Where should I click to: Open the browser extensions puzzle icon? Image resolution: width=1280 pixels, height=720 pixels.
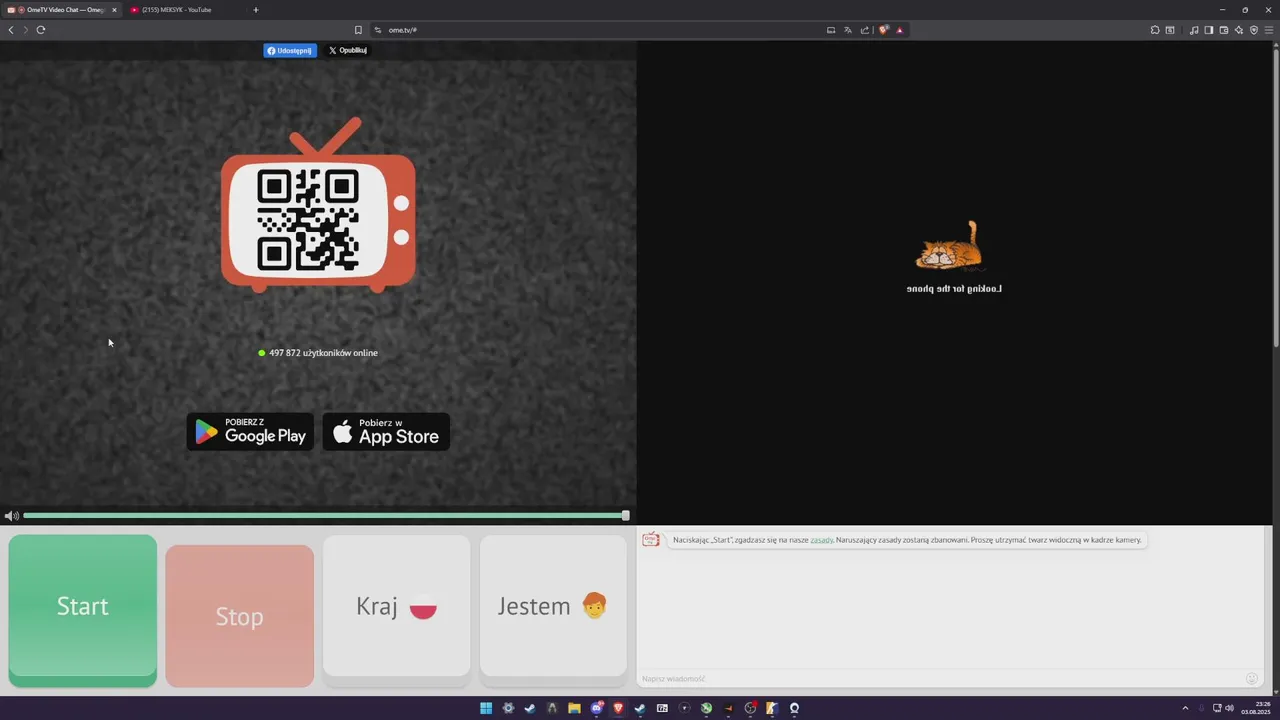[x=1155, y=30]
